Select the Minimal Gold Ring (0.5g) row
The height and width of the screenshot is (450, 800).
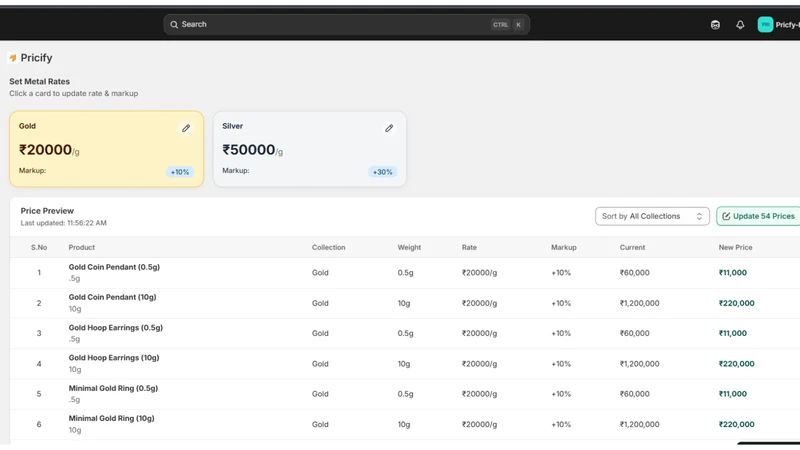pos(405,394)
